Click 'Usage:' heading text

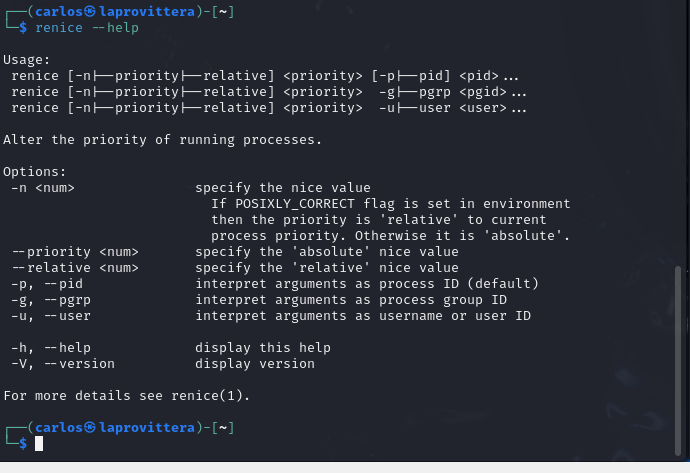click(x=27, y=60)
